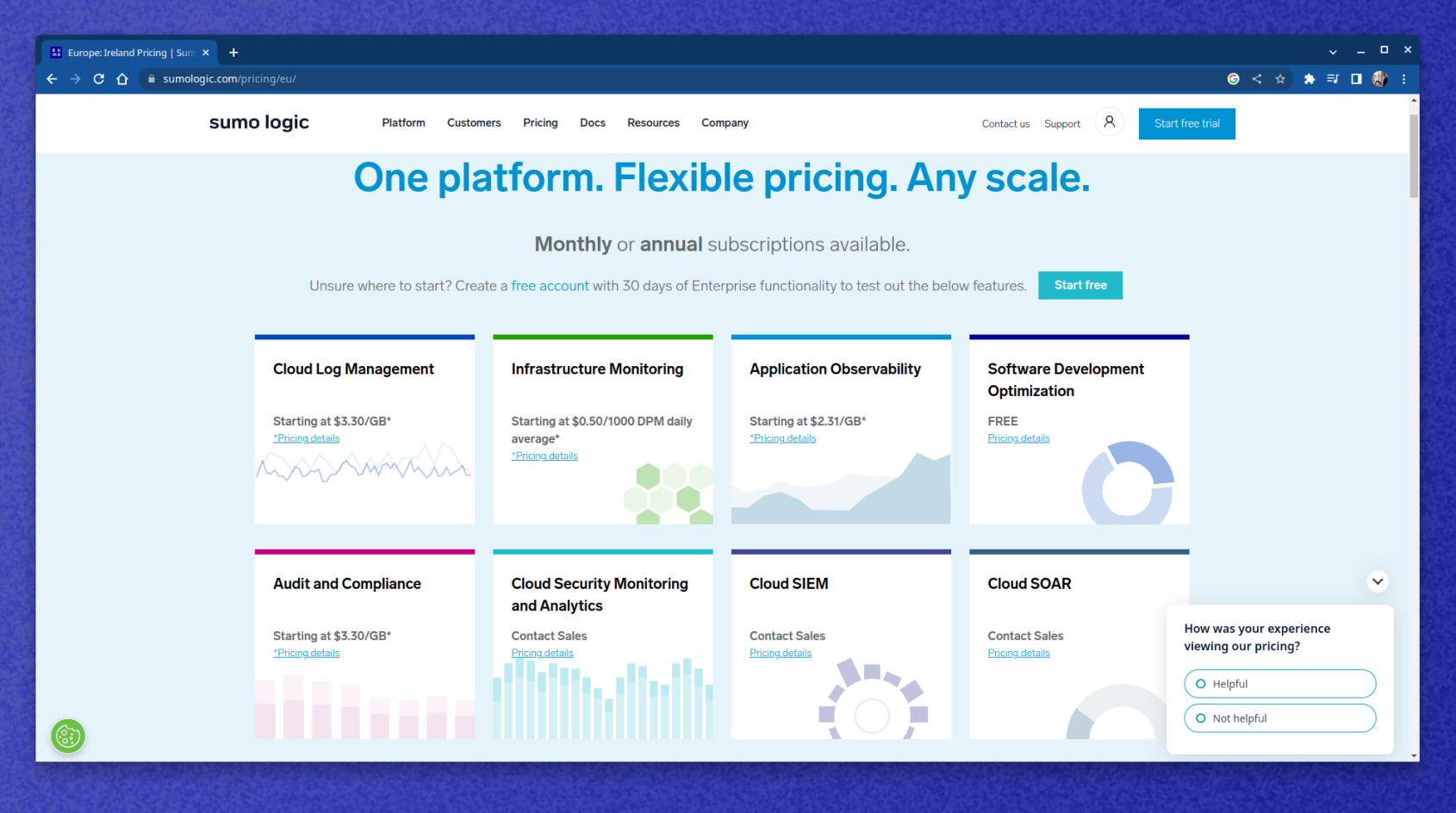Open the playlist extension icon in the toolbar
This screenshot has width=1456, height=813.
[x=1332, y=78]
